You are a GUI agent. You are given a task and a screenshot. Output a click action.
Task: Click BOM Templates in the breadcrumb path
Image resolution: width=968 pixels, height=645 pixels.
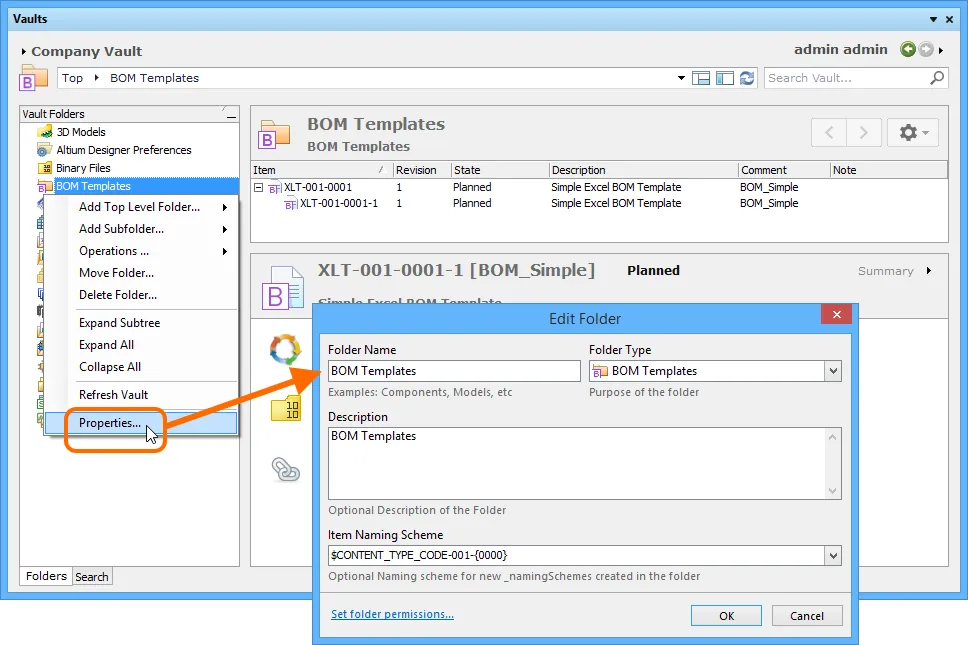154,78
